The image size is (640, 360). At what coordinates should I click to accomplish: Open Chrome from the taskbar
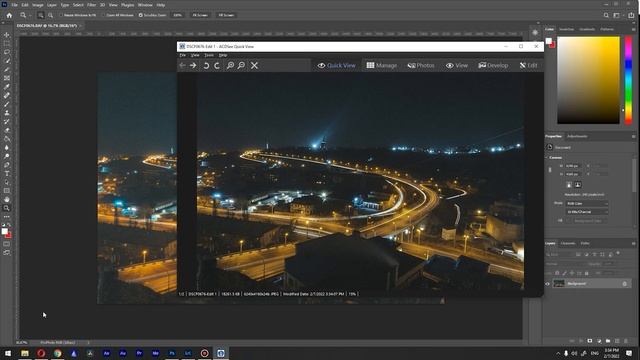(57, 353)
